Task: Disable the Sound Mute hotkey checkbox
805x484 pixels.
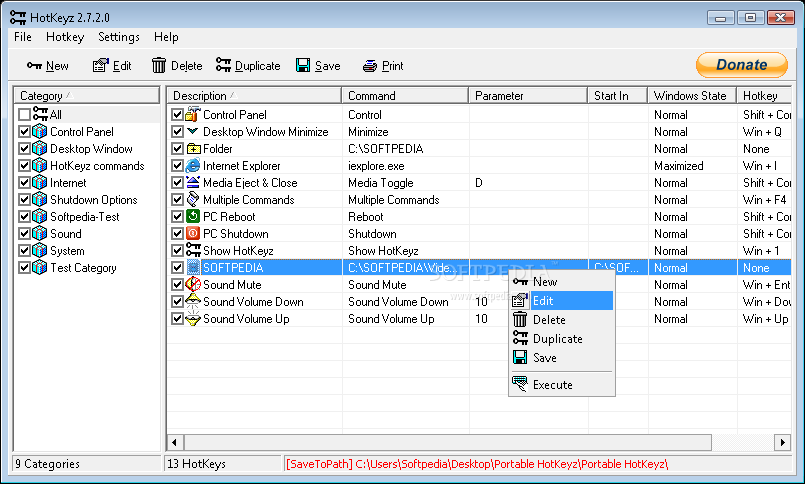Action: 178,284
